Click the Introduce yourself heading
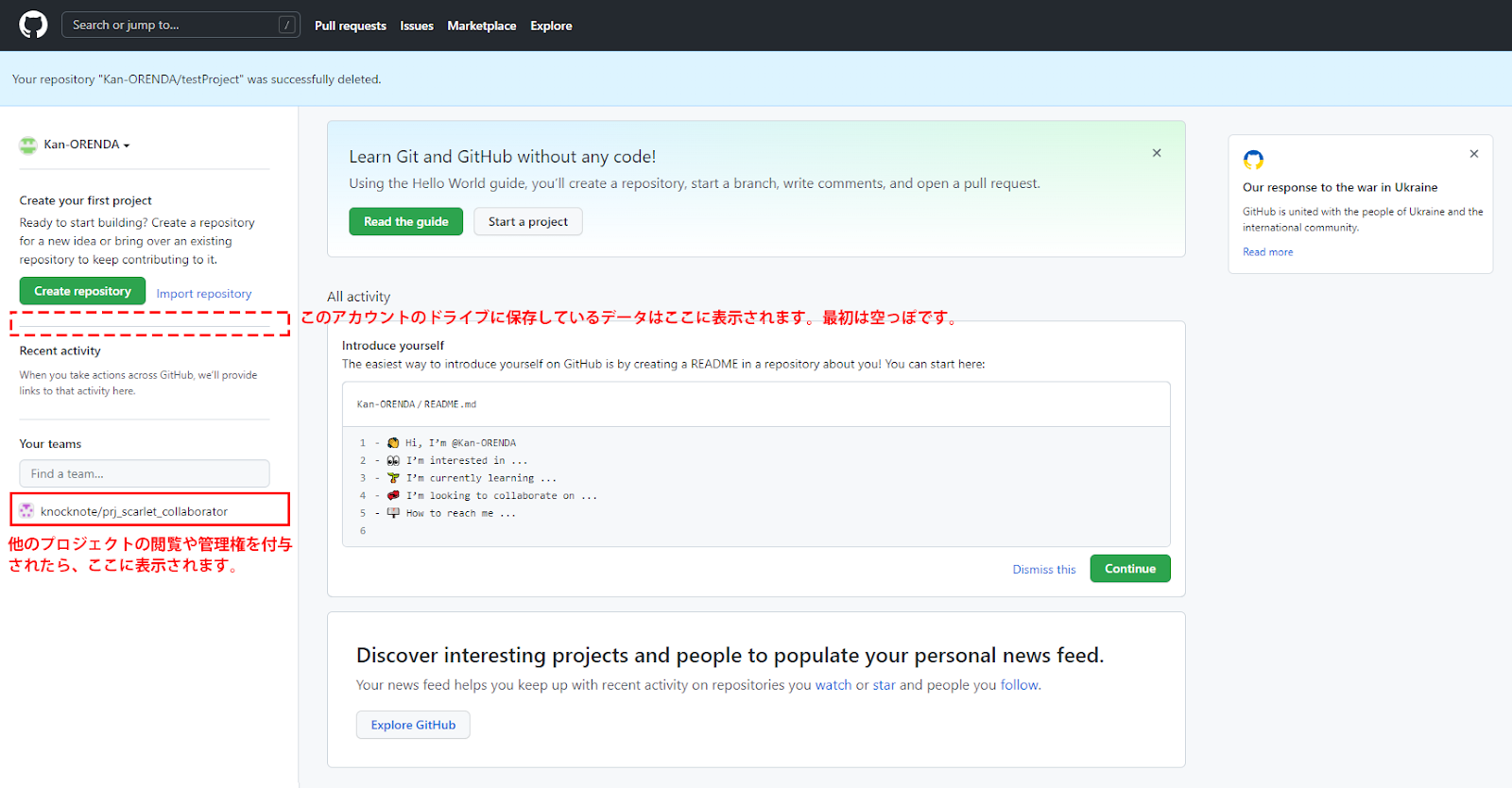1512x788 pixels. point(393,346)
